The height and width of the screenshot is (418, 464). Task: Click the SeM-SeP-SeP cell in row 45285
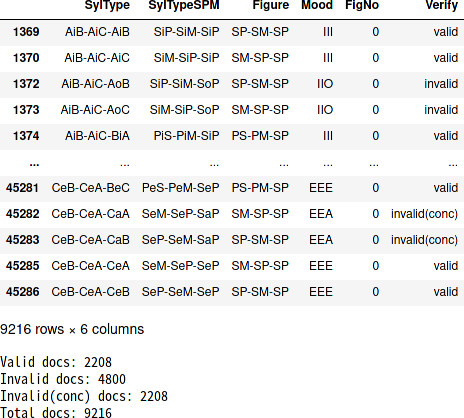[x=180, y=266]
